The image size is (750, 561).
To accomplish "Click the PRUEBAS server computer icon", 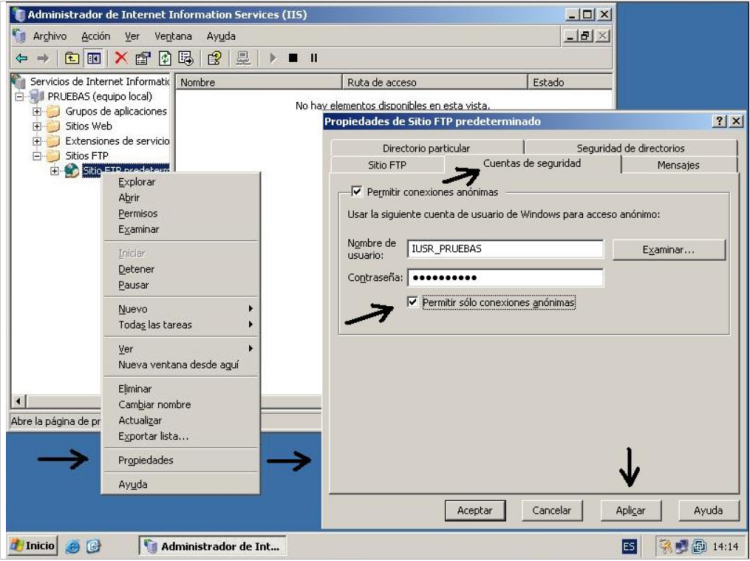I will click(36, 96).
